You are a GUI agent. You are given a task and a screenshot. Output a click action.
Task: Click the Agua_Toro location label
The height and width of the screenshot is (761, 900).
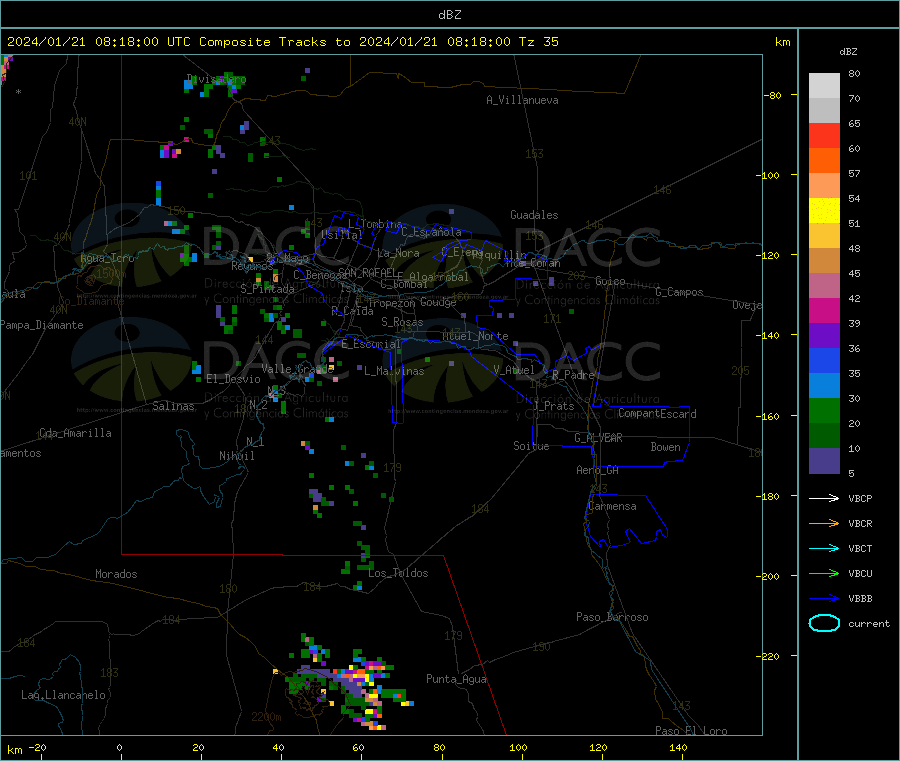pyautogui.click(x=107, y=258)
